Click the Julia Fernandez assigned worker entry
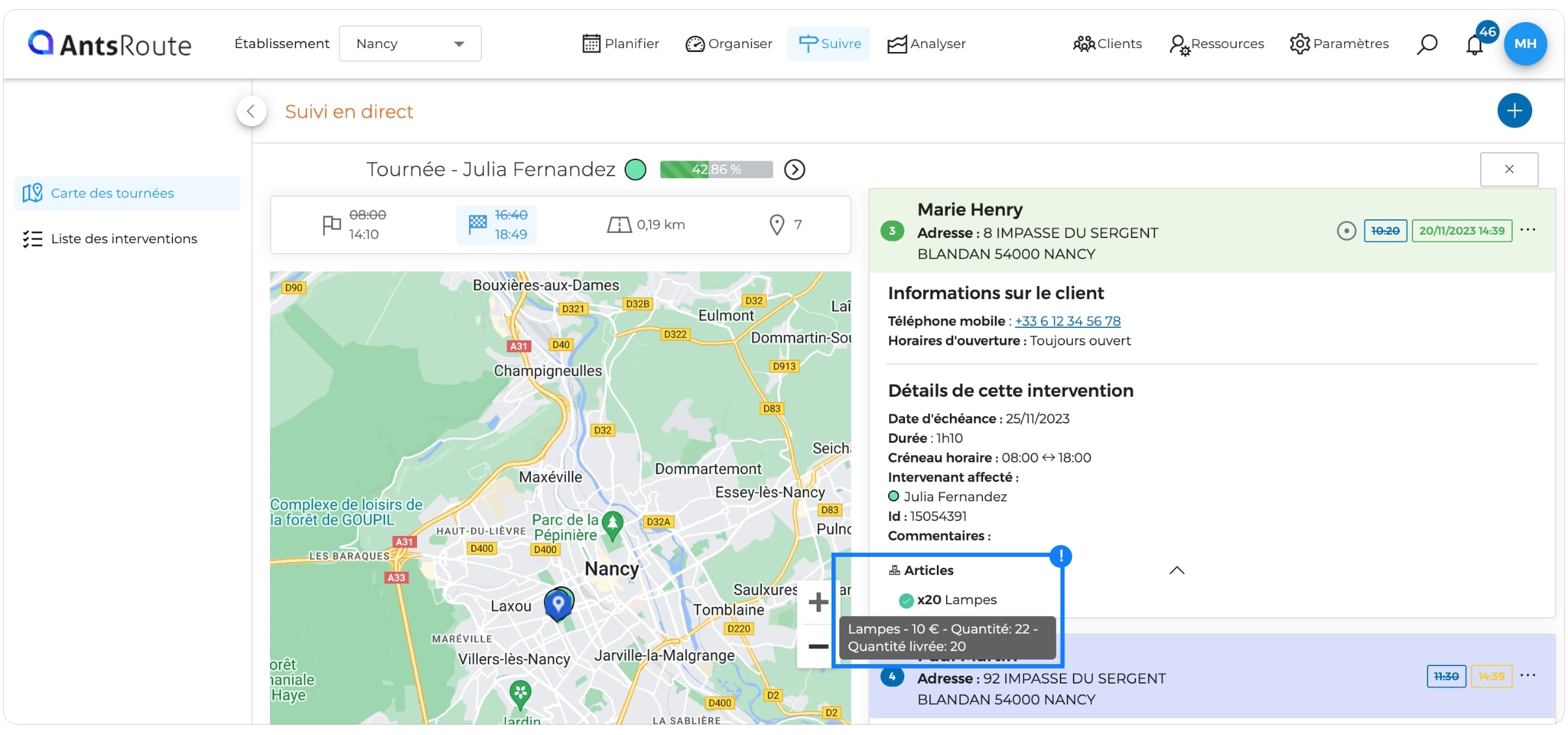1568x735 pixels. (947, 497)
